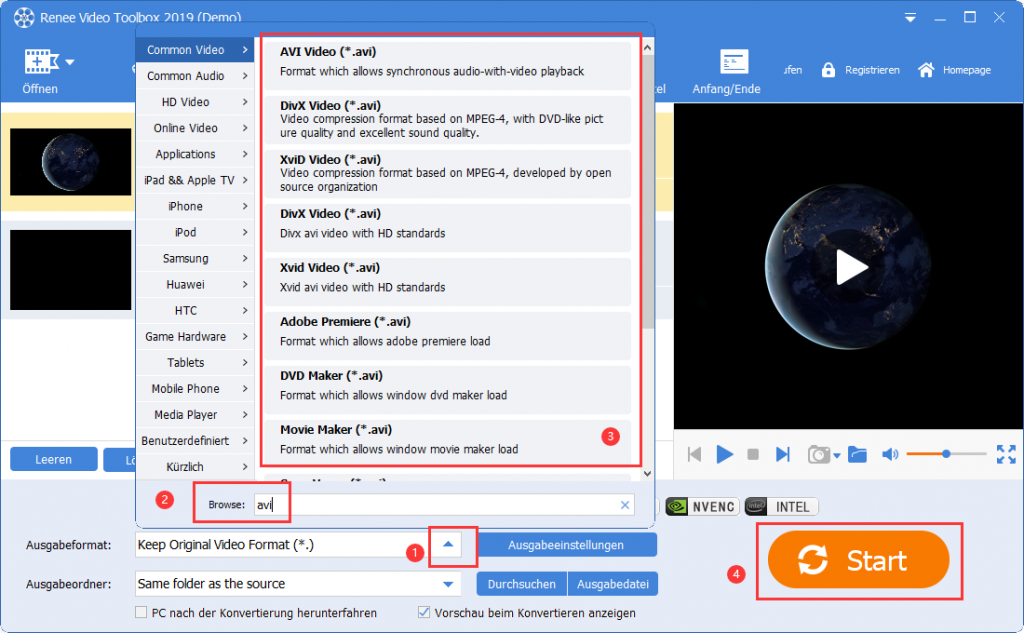Choose Movie Maker (*.avi) format
Screen dimensions: 1024x633
click(447, 444)
